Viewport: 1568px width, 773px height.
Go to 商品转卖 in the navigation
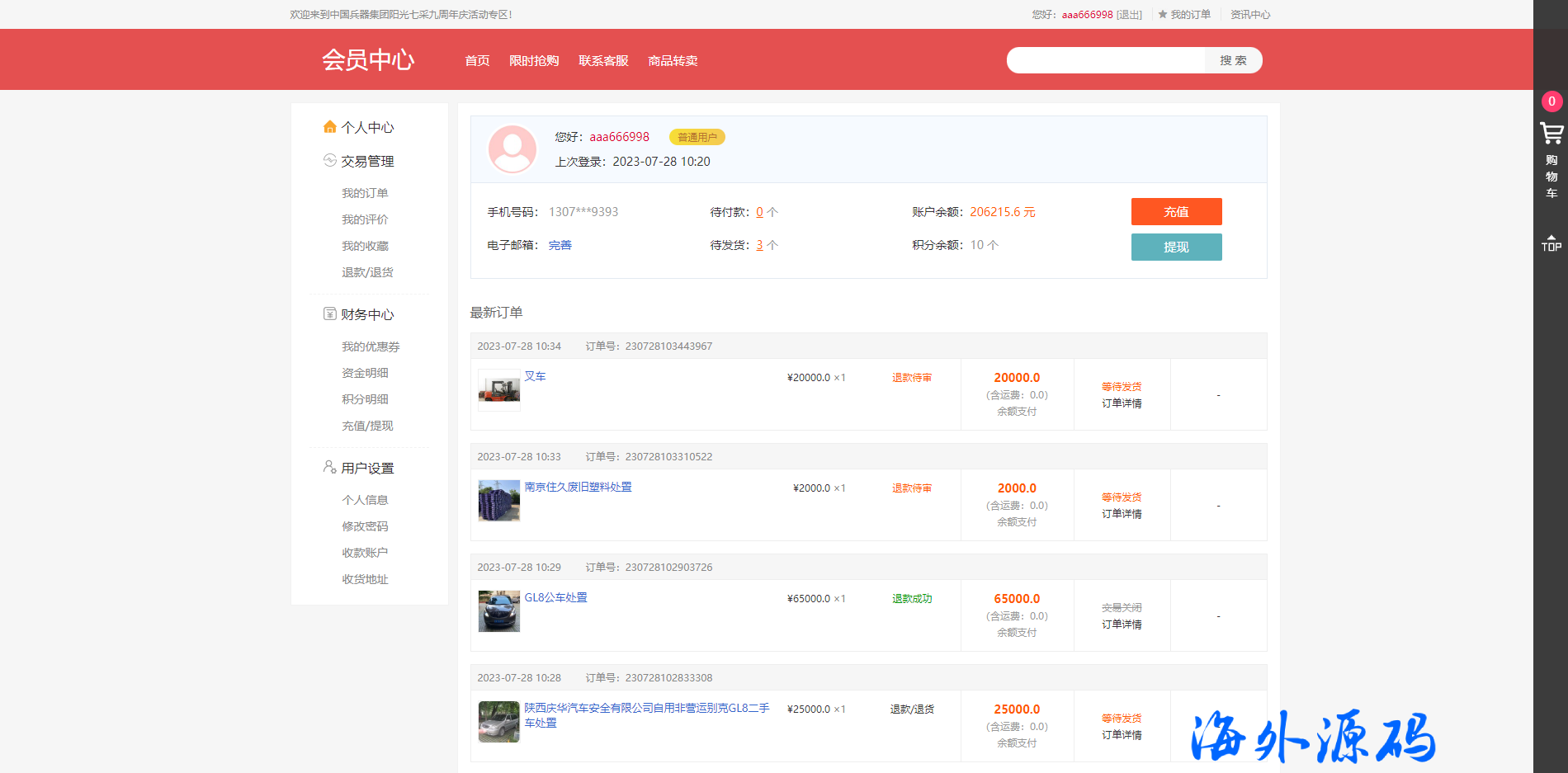pos(673,61)
